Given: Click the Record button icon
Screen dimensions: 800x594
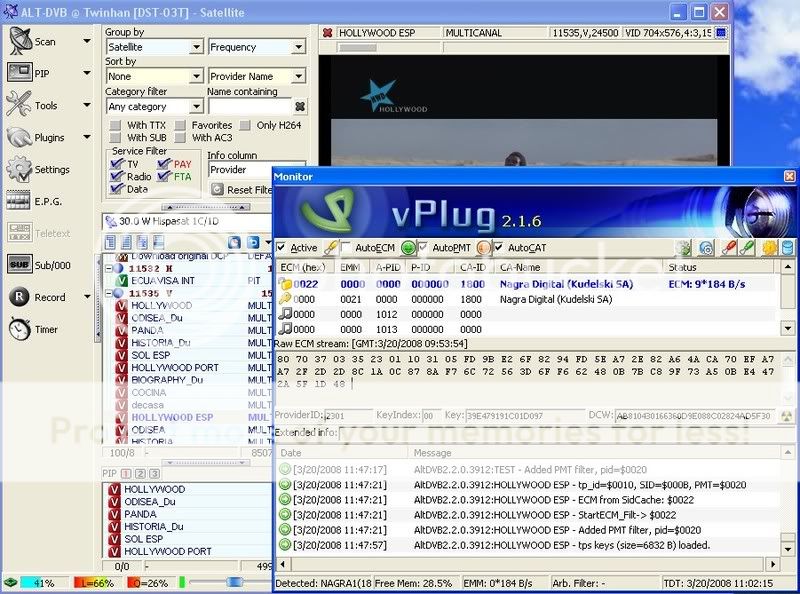Looking at the screenshot, I should [20, 297].
